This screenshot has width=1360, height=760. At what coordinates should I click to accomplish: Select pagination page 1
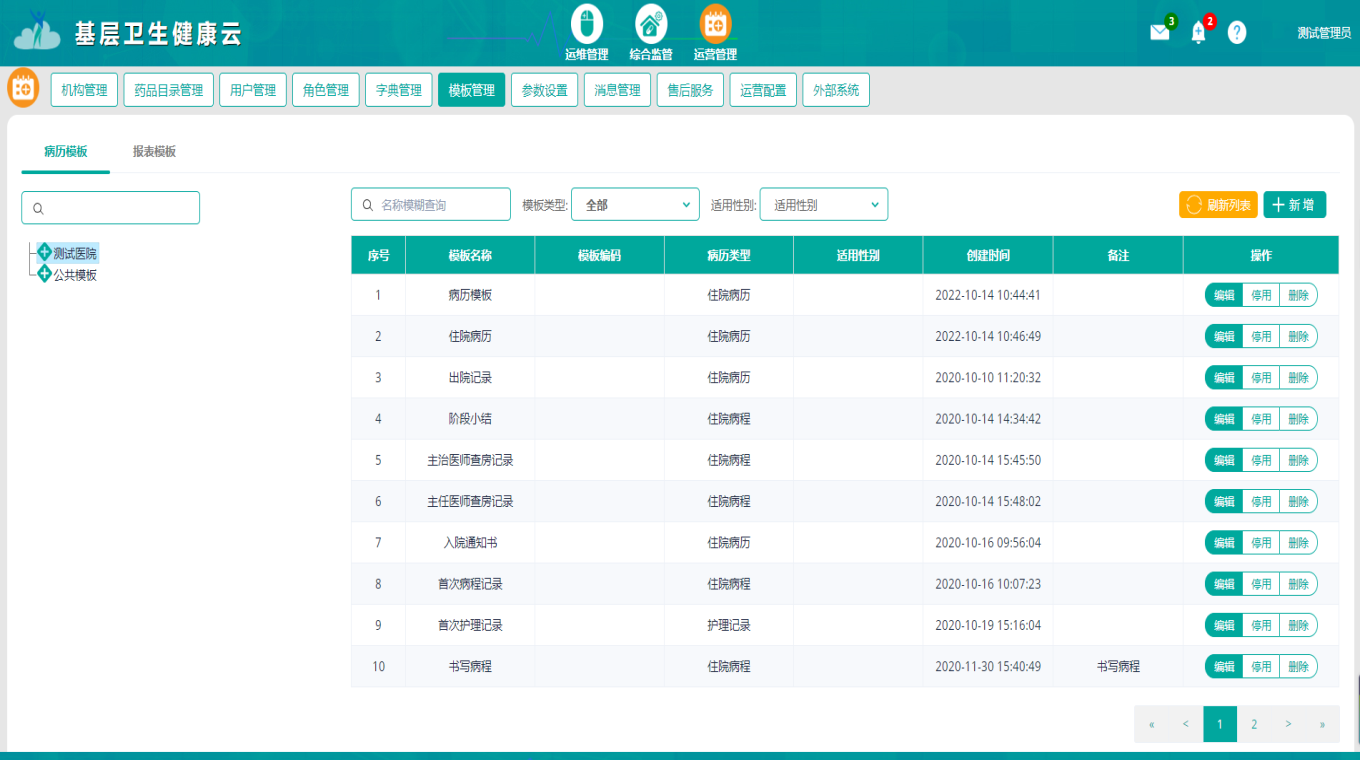pyautogui.click(x=1220, y=724)
